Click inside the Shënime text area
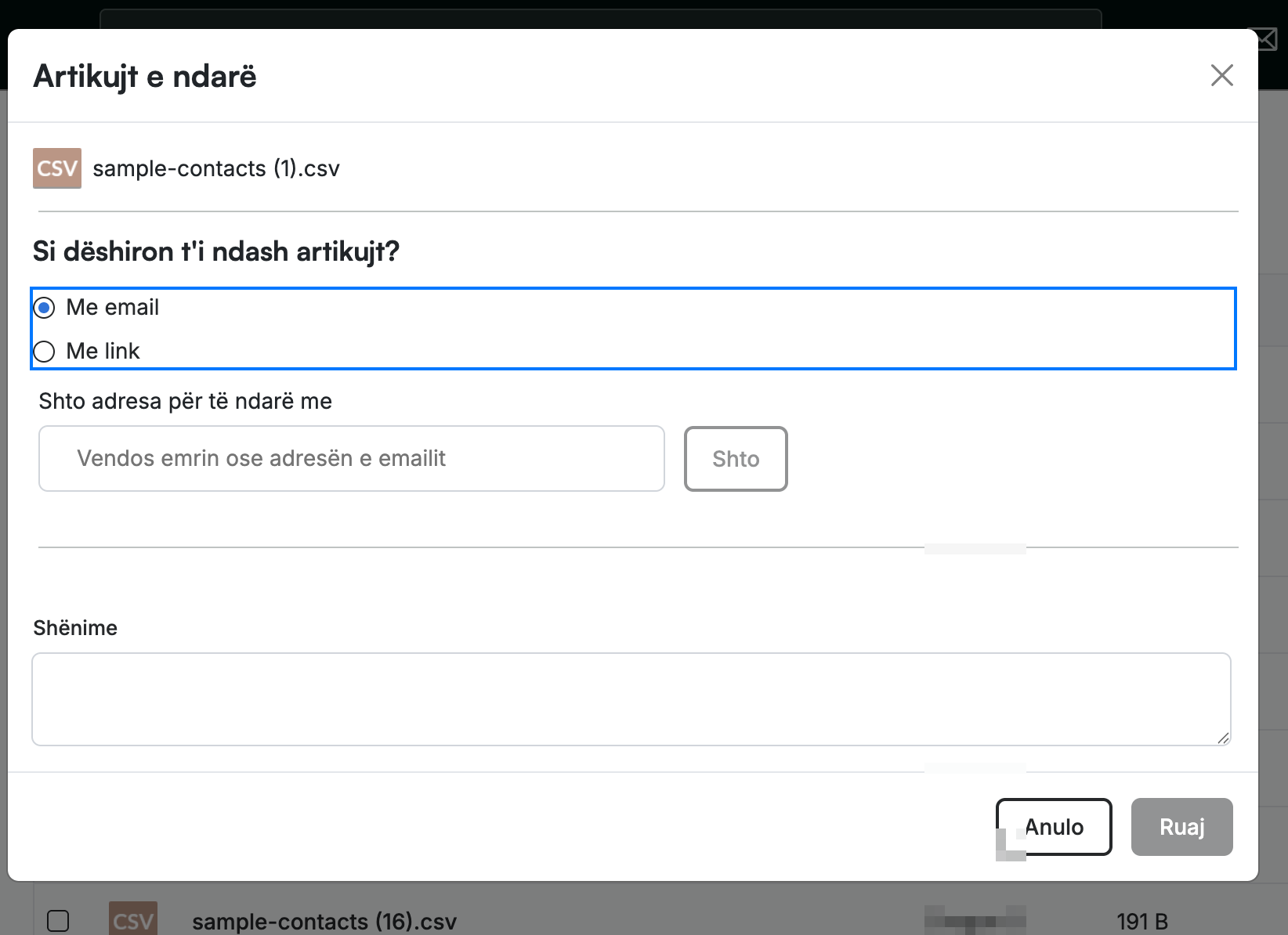The height and width of the screenshot is (935, 1288). click(631, 699)
